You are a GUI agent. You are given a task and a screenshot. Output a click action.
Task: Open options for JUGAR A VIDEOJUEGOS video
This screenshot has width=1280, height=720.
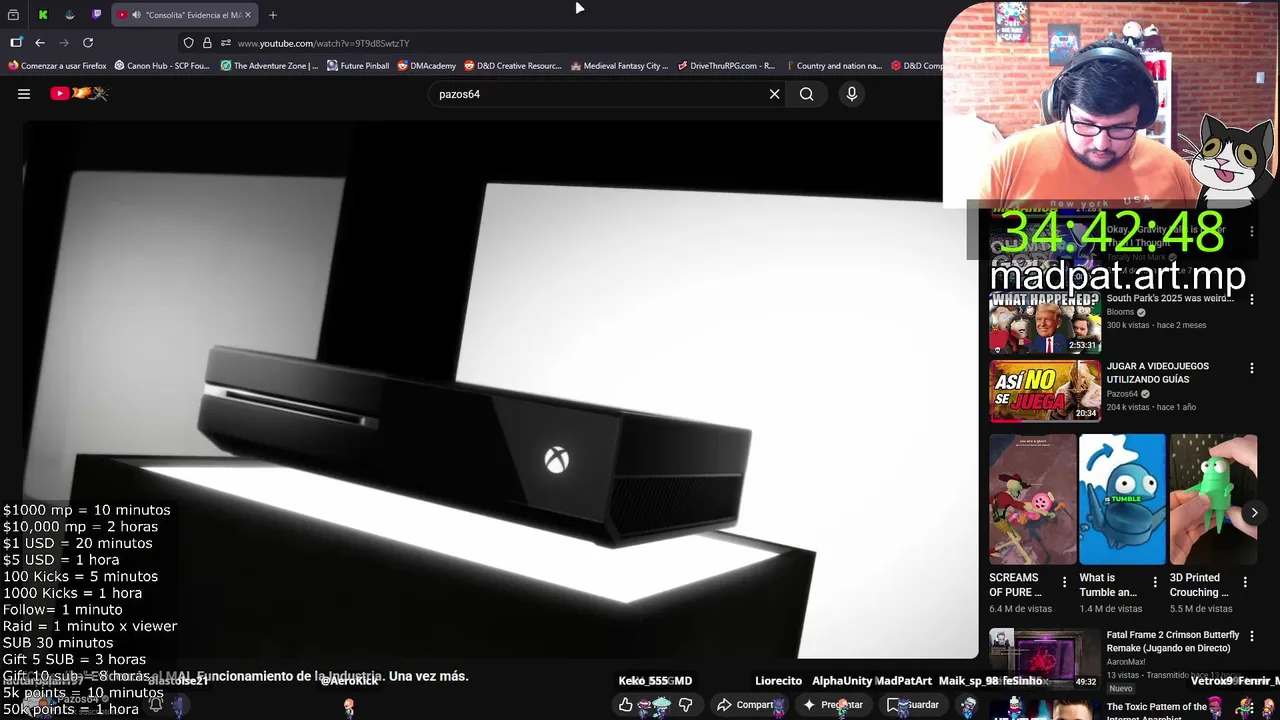coord(1252,369)
